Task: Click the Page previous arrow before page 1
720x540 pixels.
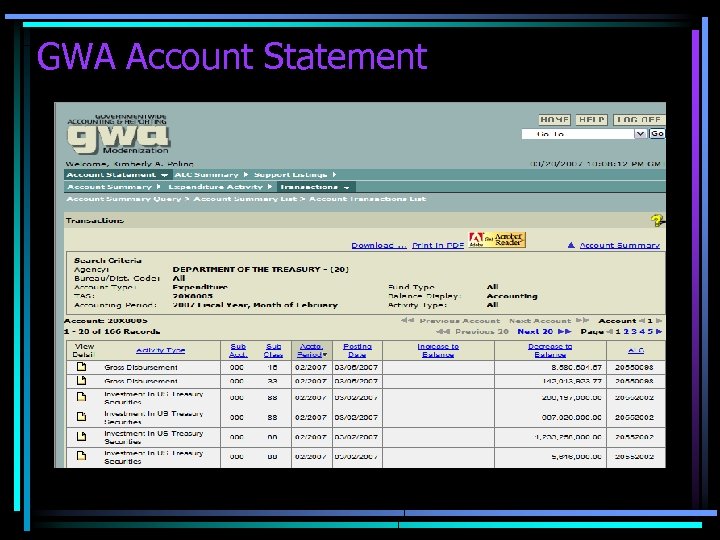Action: (x=610, y=332)
